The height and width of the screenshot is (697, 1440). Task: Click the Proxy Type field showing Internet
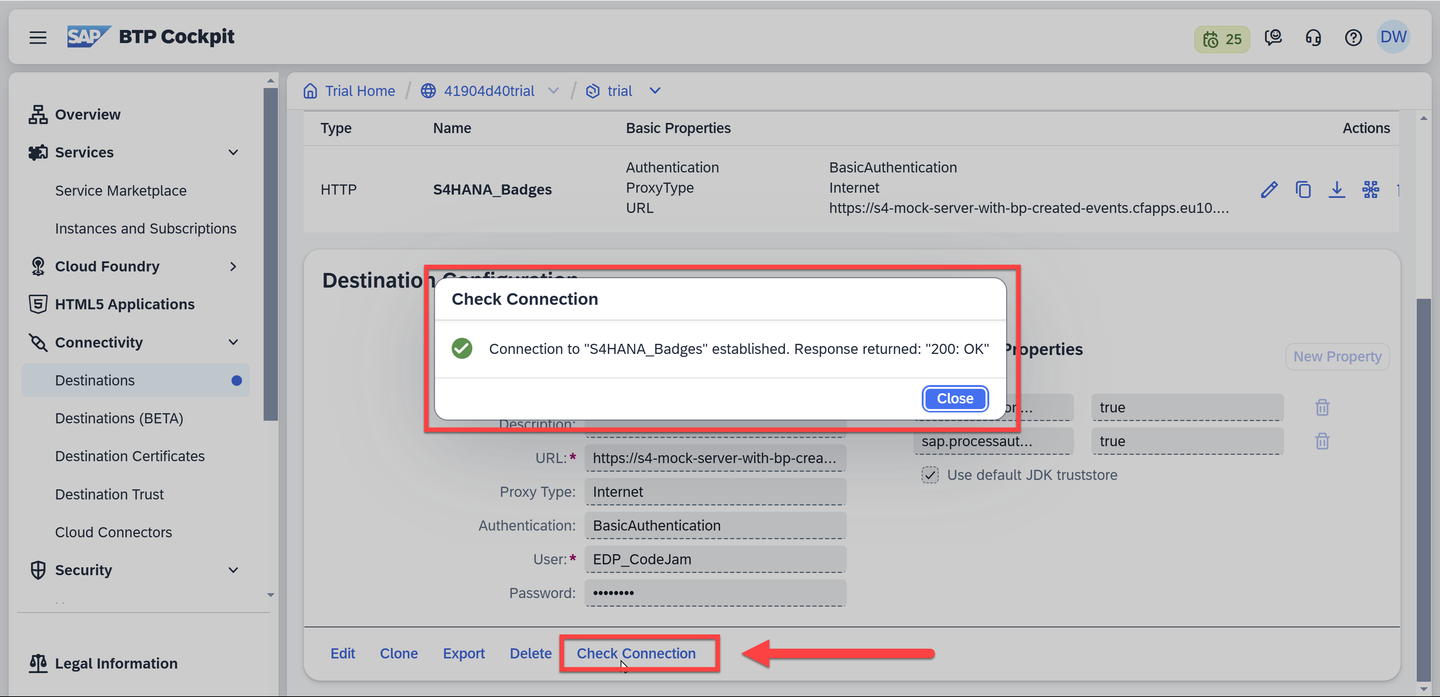[x=716, y=492]
